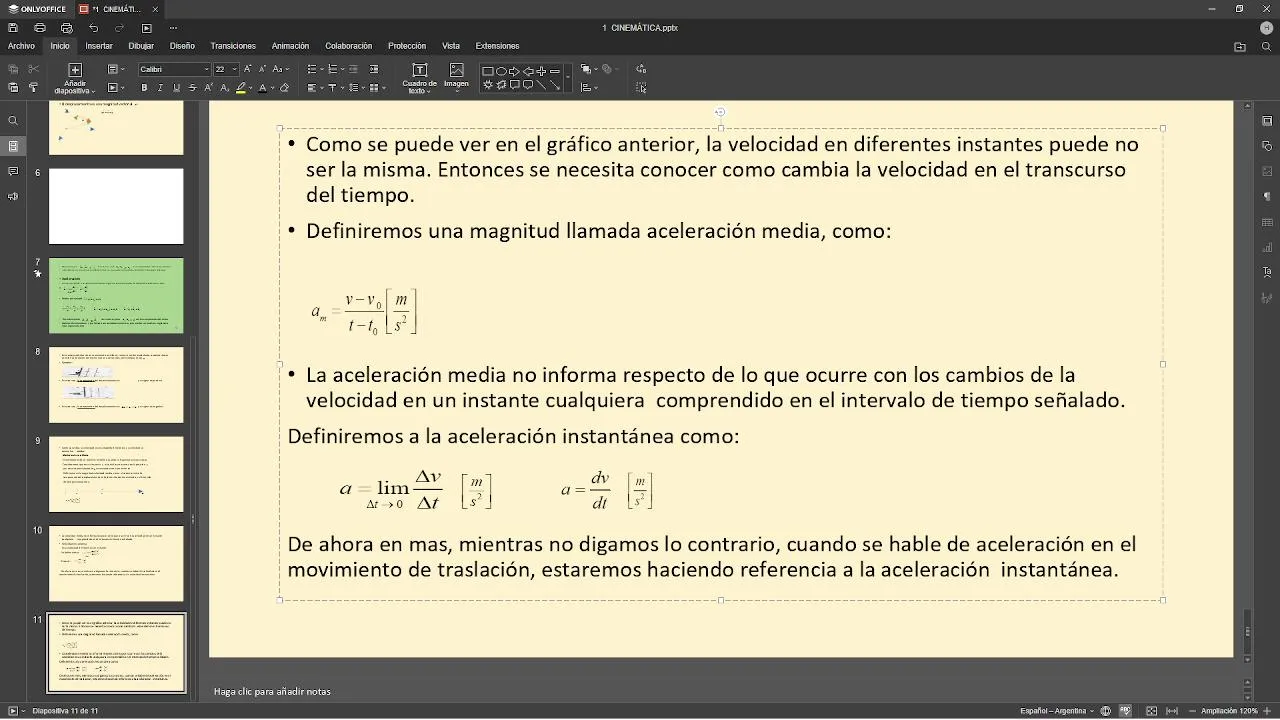This screenshot has width=1280, height=720.
Task: Toggle italic formatting
Action: point(160,88)
